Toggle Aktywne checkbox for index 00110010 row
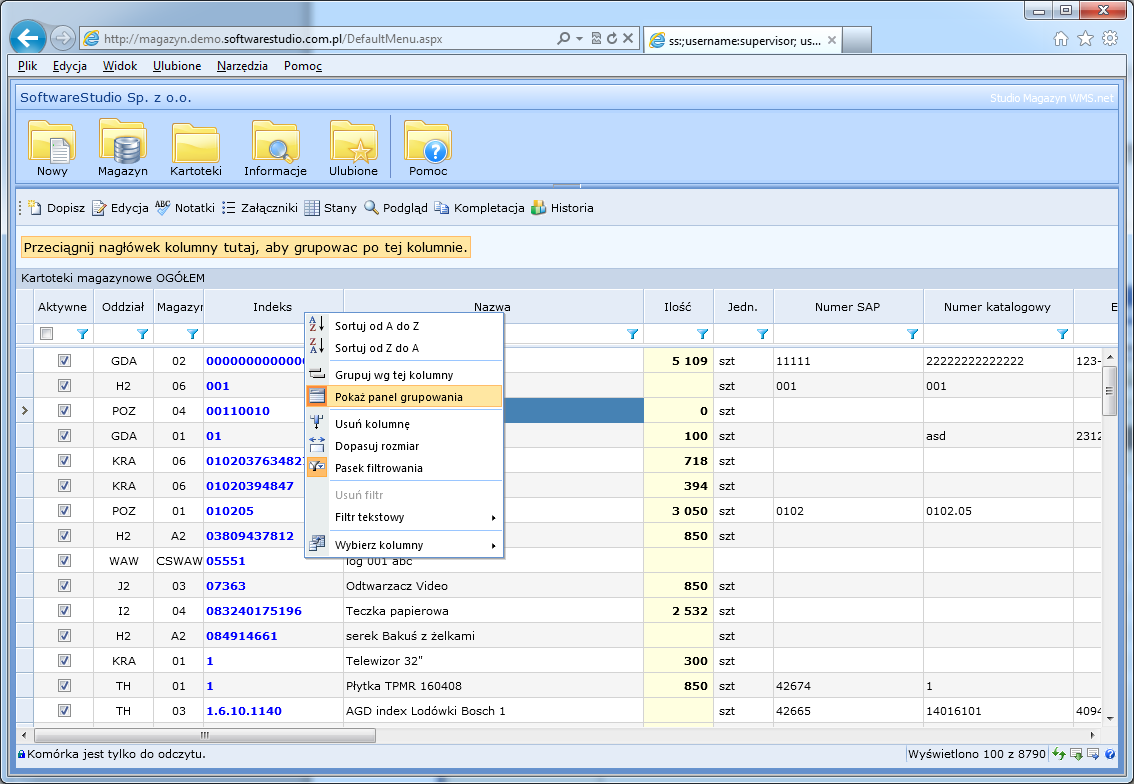 click(64, 411)
